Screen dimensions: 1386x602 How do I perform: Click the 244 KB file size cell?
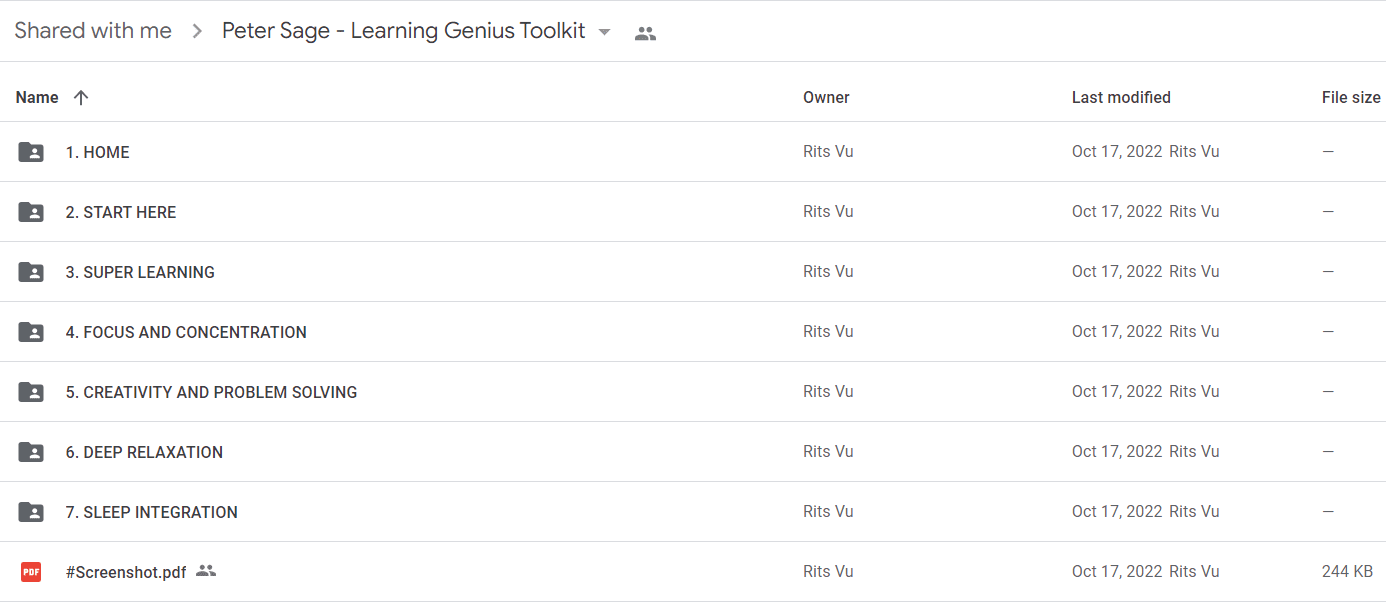(x=1347, y=572)
